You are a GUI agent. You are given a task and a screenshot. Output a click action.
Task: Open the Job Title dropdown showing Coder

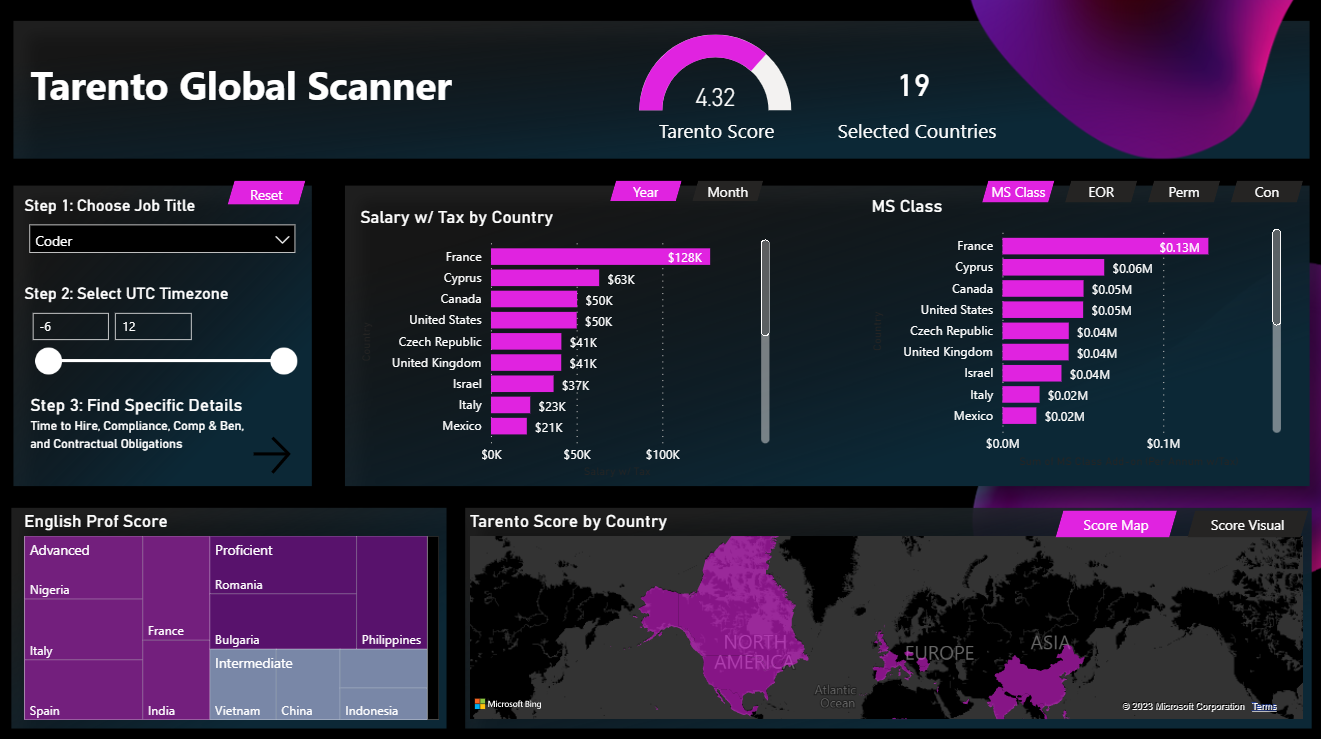click(150, 240)
